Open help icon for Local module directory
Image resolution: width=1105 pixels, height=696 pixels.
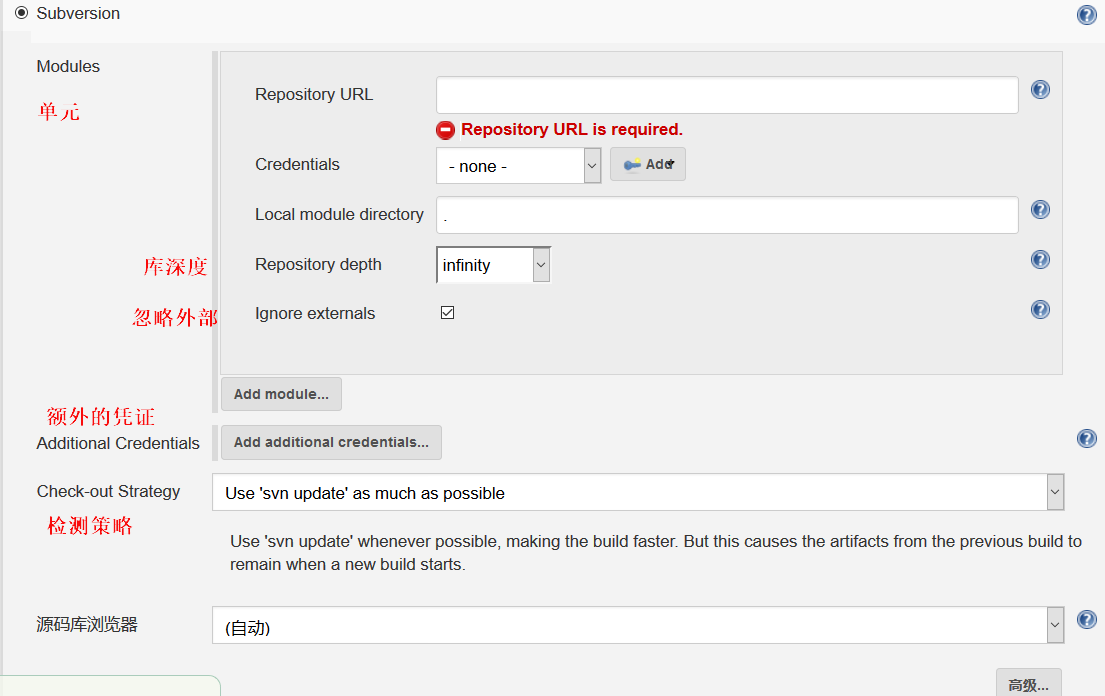(x=1040, y=209)
